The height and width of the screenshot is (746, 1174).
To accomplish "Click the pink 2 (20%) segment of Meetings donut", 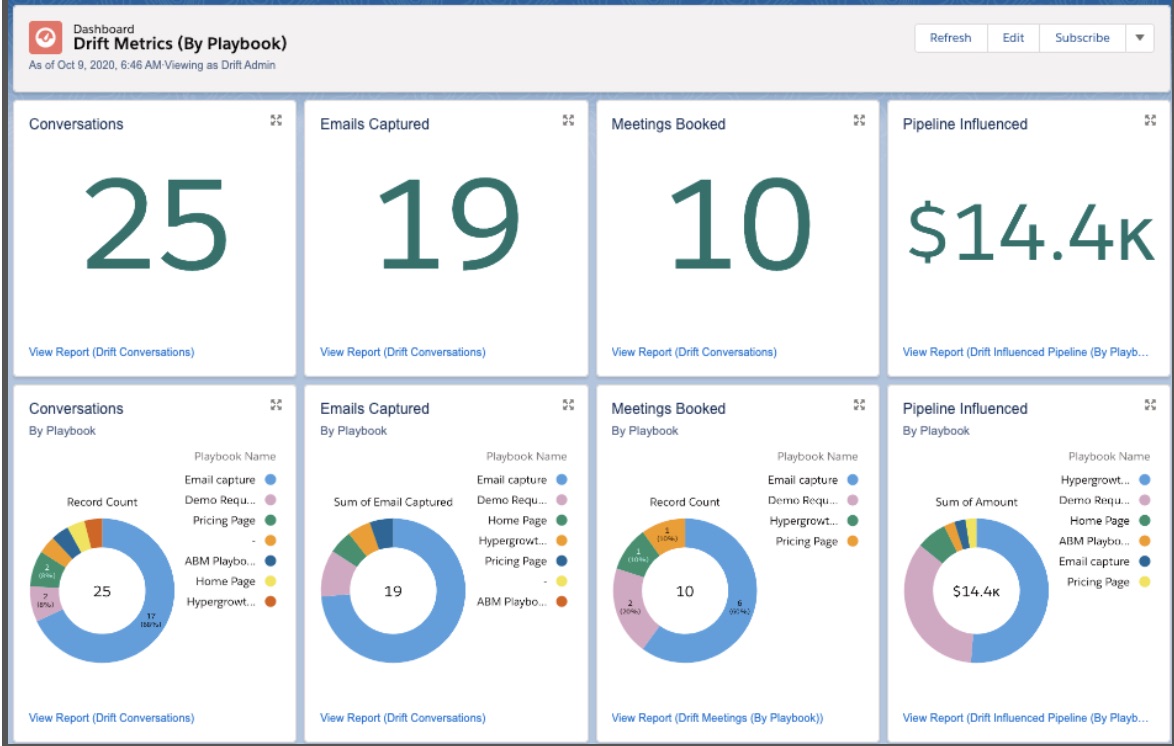I will tap(629, 608).
